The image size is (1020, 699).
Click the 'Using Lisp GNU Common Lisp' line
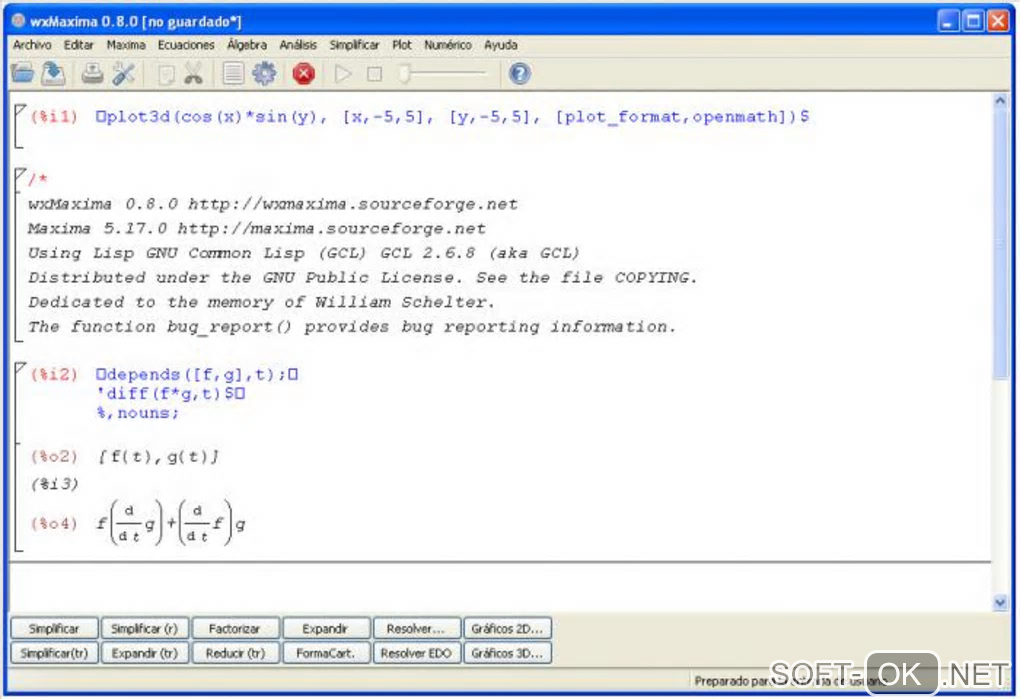tap(303, 253)
